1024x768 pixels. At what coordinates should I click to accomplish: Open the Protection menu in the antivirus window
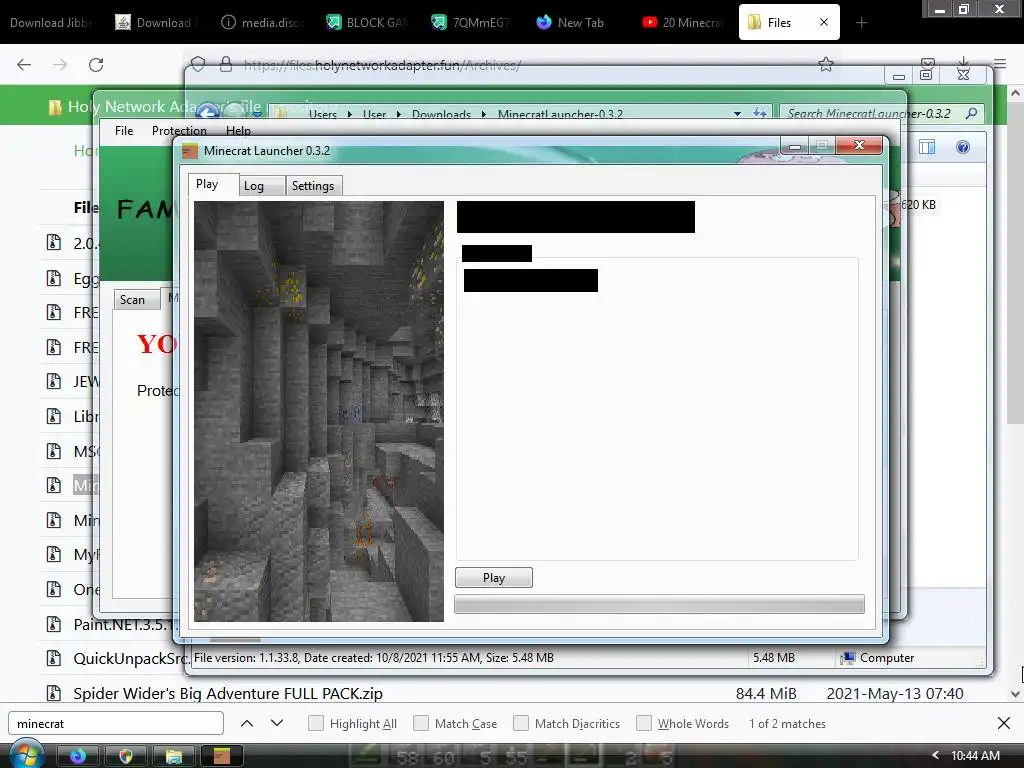coord(179,131)
